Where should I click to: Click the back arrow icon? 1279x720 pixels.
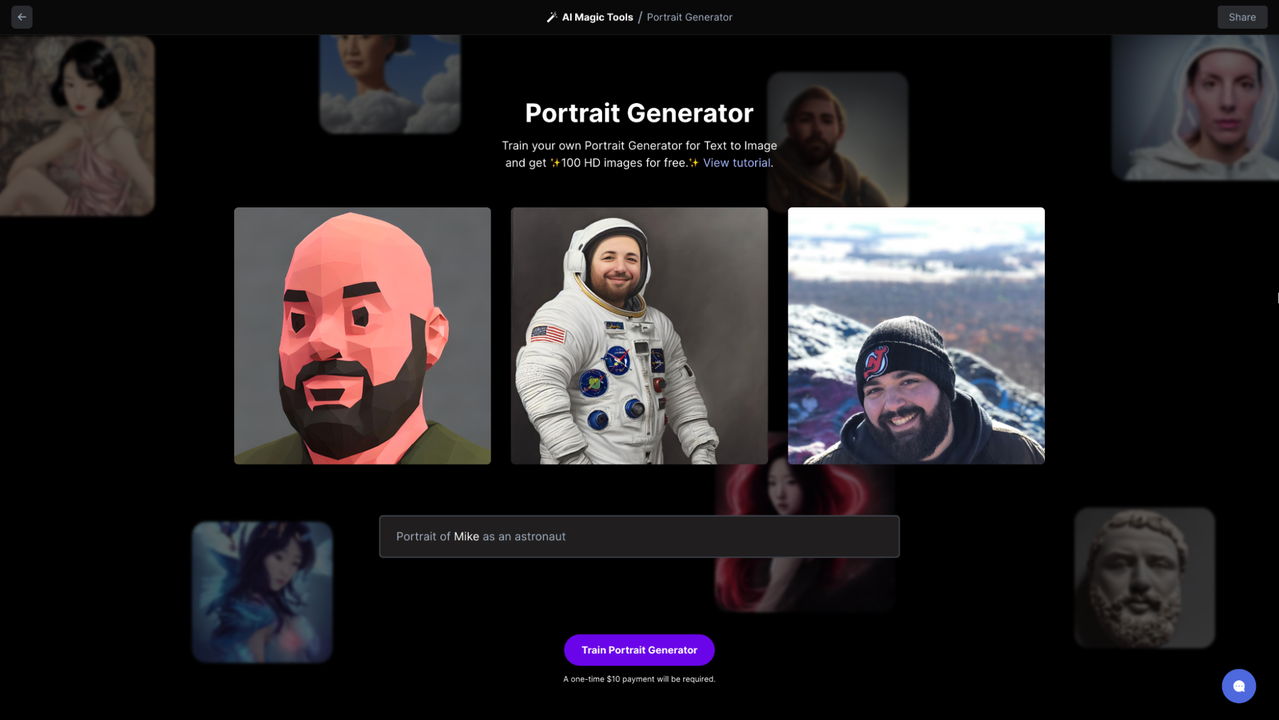[x=22, y=17]
